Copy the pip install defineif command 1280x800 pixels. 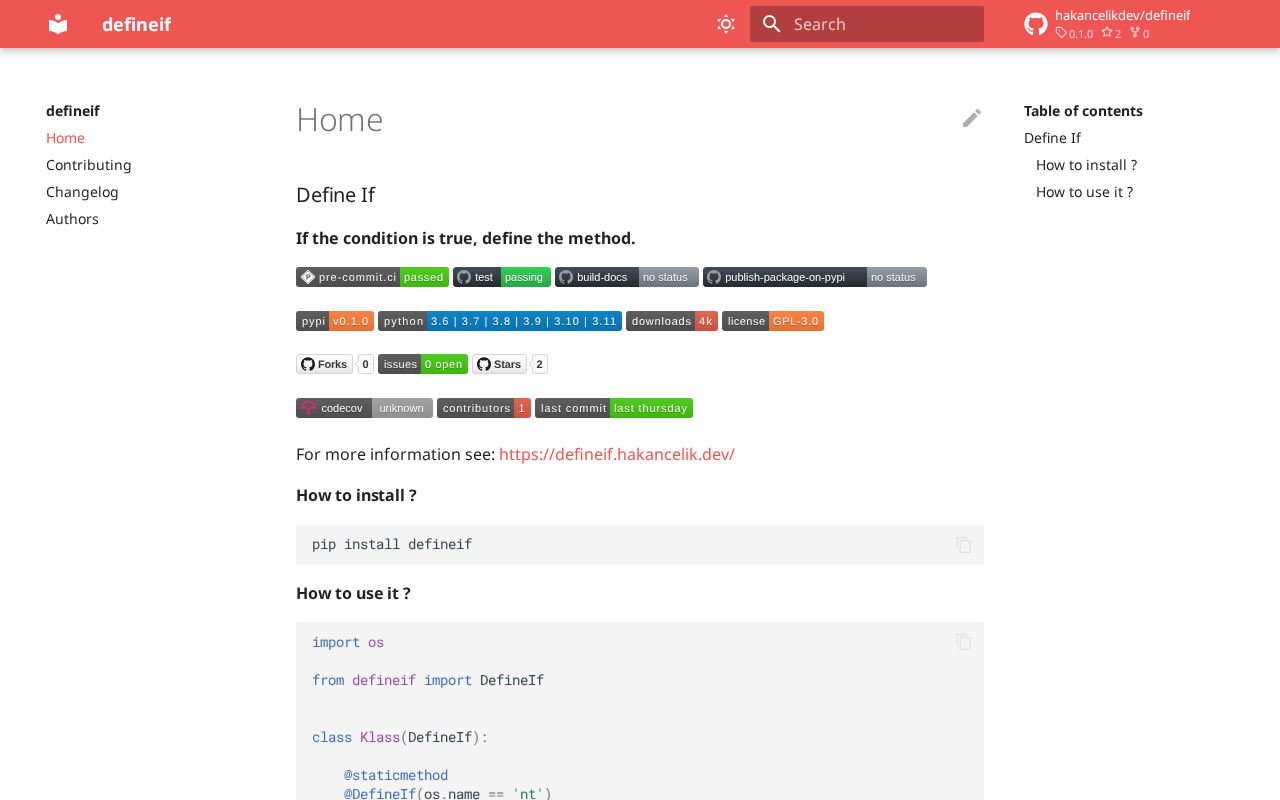pyautogui.click(x=963, y=545)
